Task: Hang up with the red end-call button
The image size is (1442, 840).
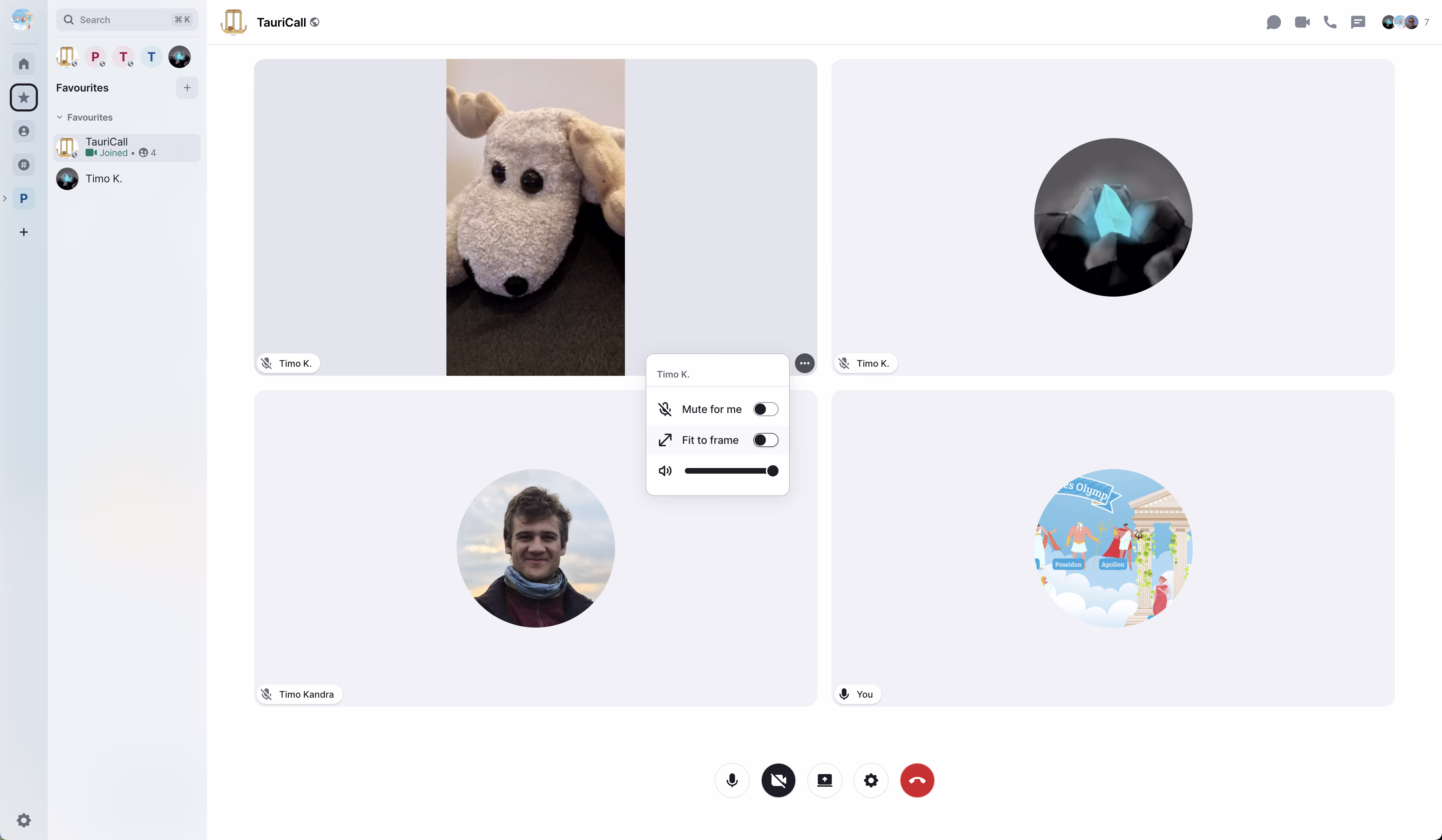Action: point(917,780)
